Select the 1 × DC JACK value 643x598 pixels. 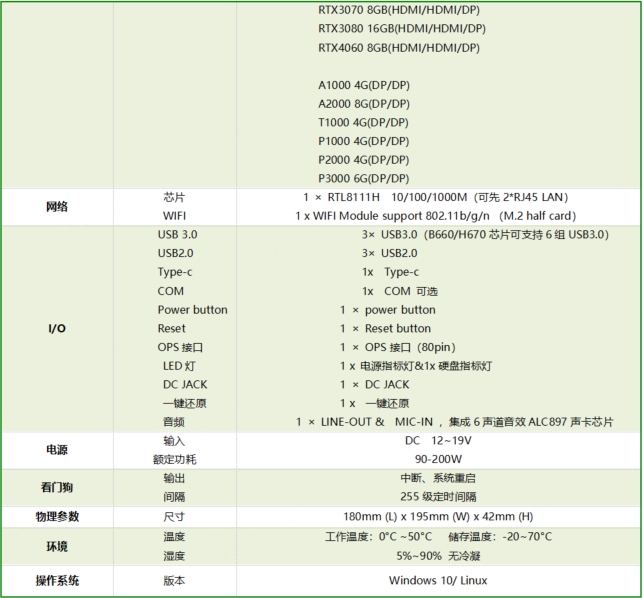coord(374,385)
